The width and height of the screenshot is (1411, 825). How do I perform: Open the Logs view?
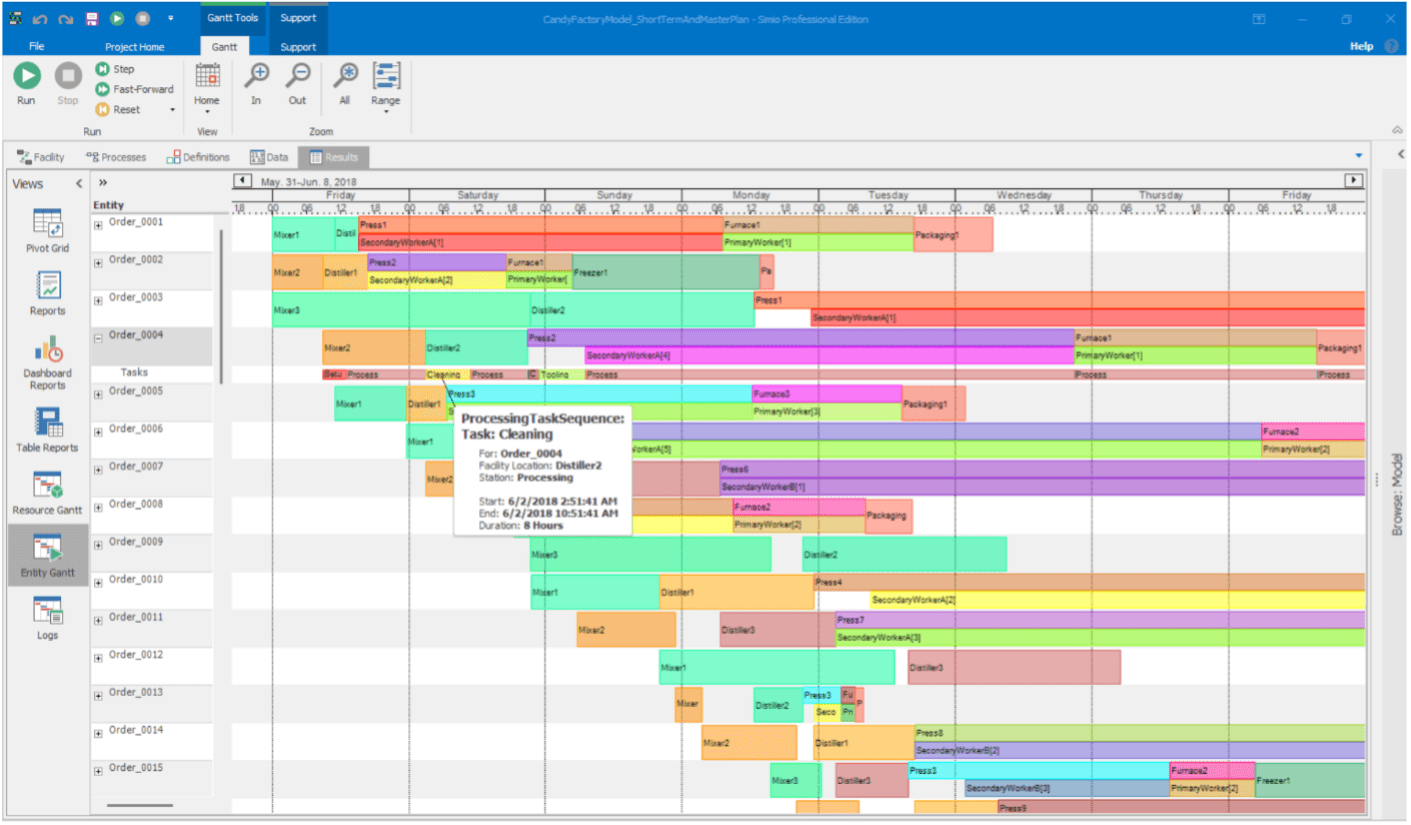(46, 610)
